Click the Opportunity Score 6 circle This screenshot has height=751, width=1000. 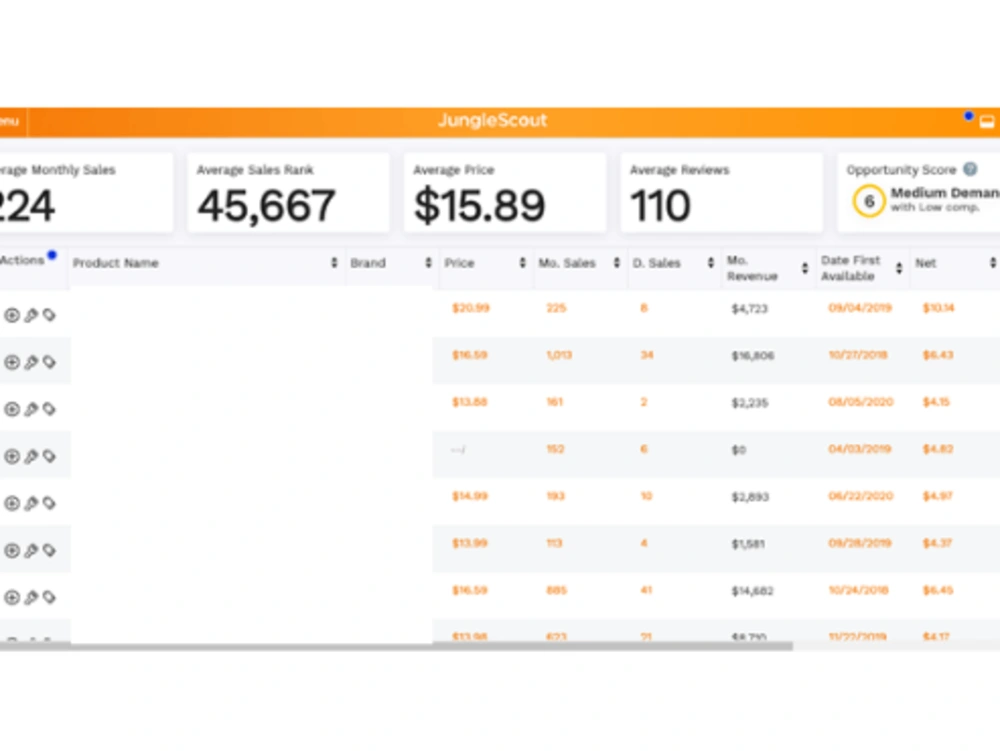(x=869, y=201)
